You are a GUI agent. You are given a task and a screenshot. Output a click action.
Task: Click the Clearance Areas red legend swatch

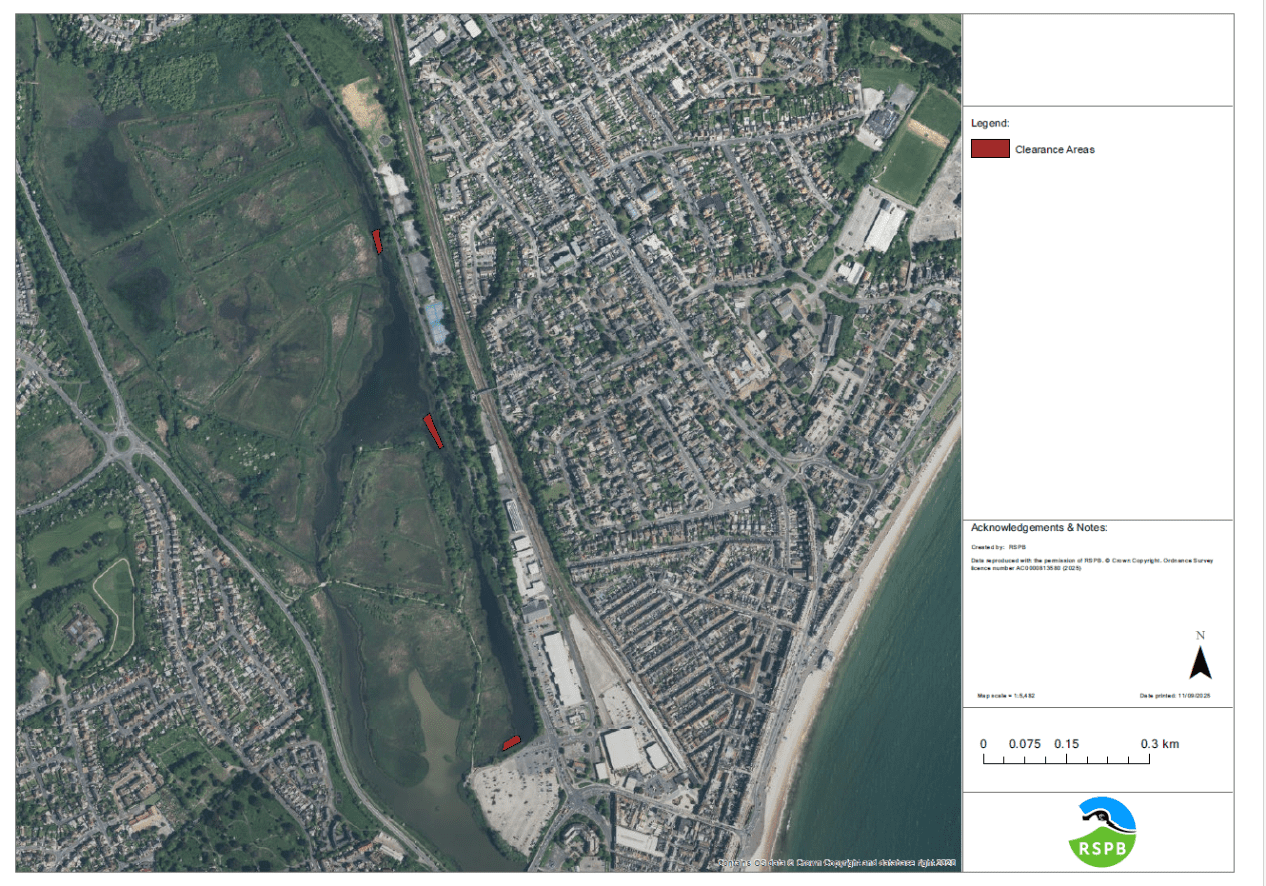pos(989,149)
